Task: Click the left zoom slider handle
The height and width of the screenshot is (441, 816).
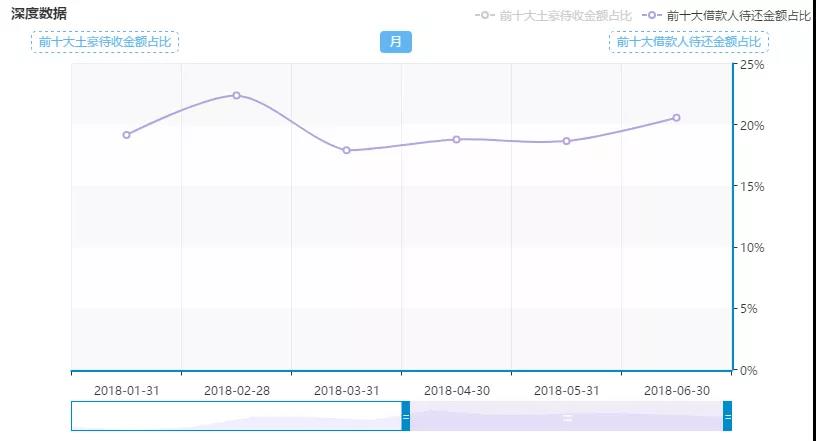Action: 406,416
